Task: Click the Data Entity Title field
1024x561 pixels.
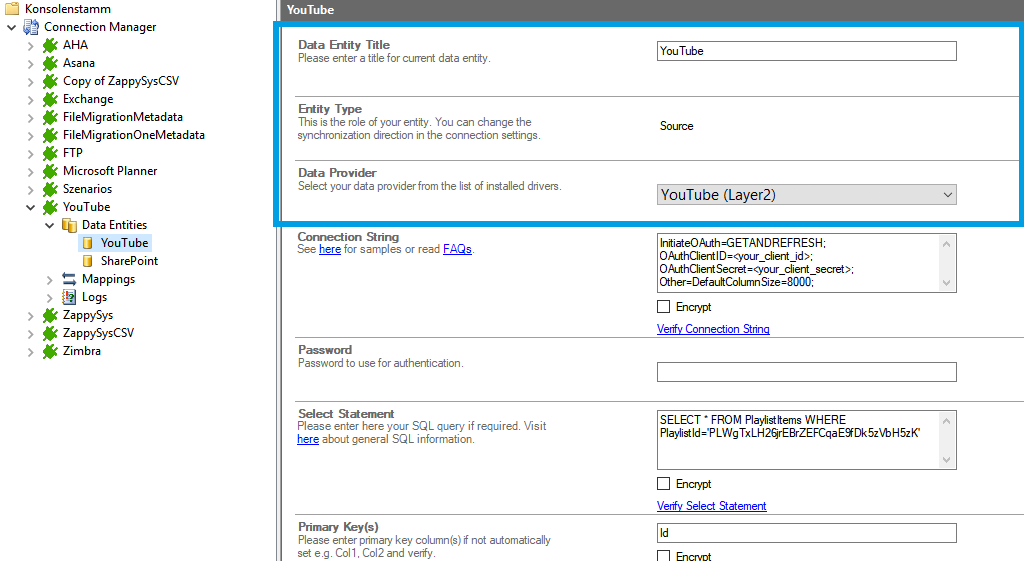Action: [806, 51]
